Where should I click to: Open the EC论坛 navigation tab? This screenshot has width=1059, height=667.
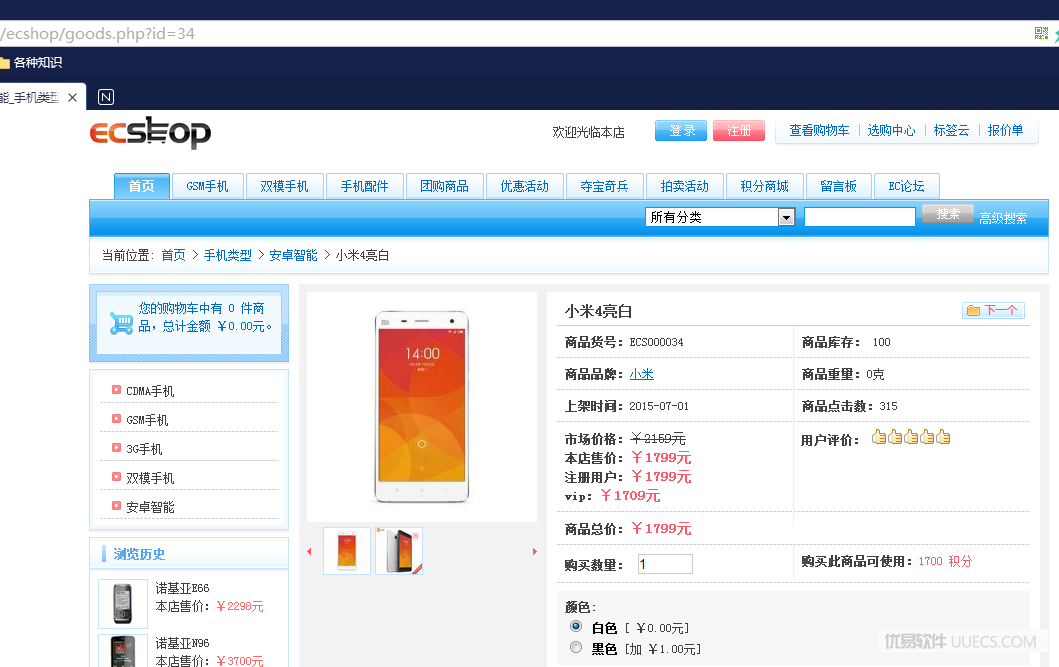click(x=906, y=186)
